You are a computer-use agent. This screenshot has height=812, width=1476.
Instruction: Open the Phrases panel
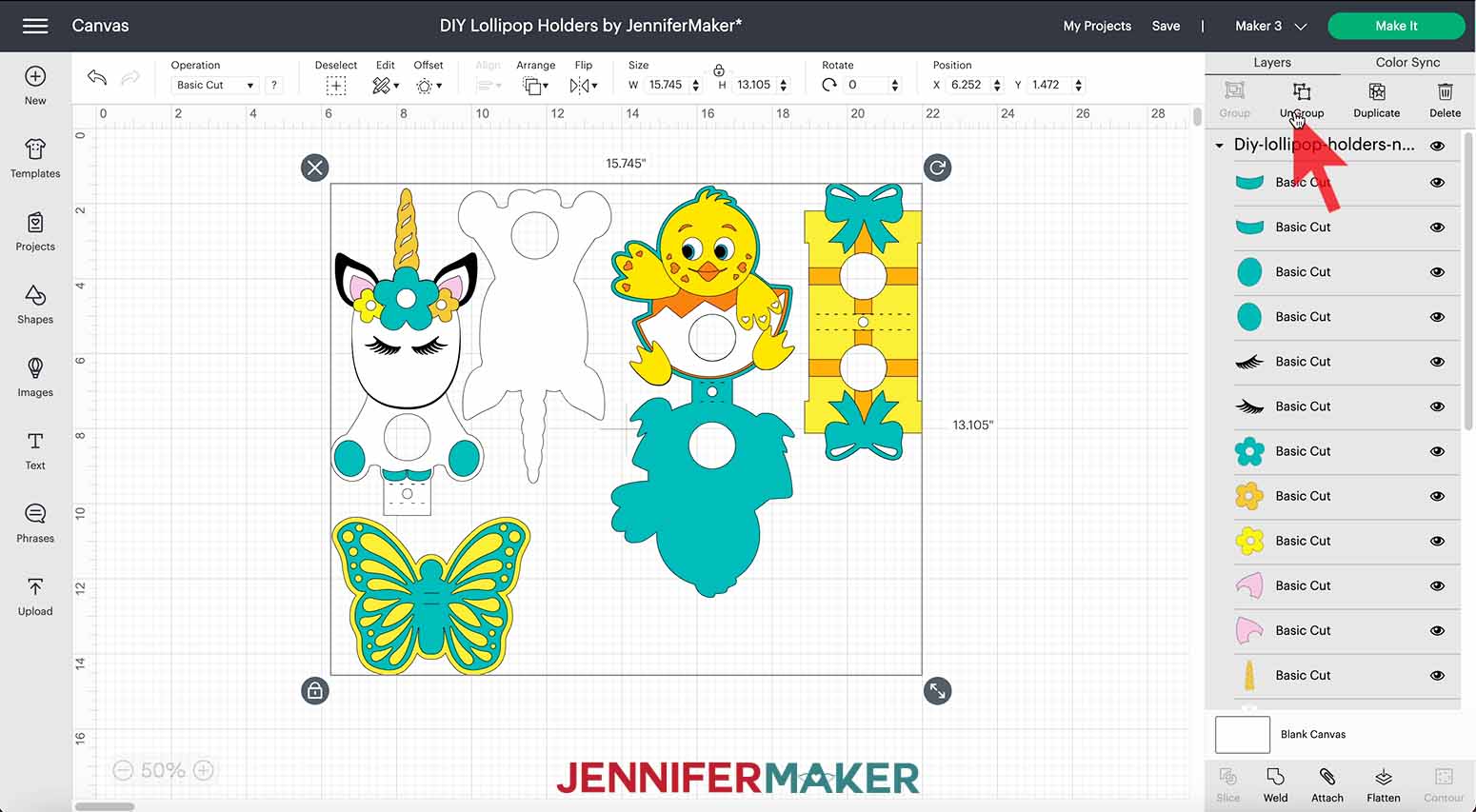35,524
